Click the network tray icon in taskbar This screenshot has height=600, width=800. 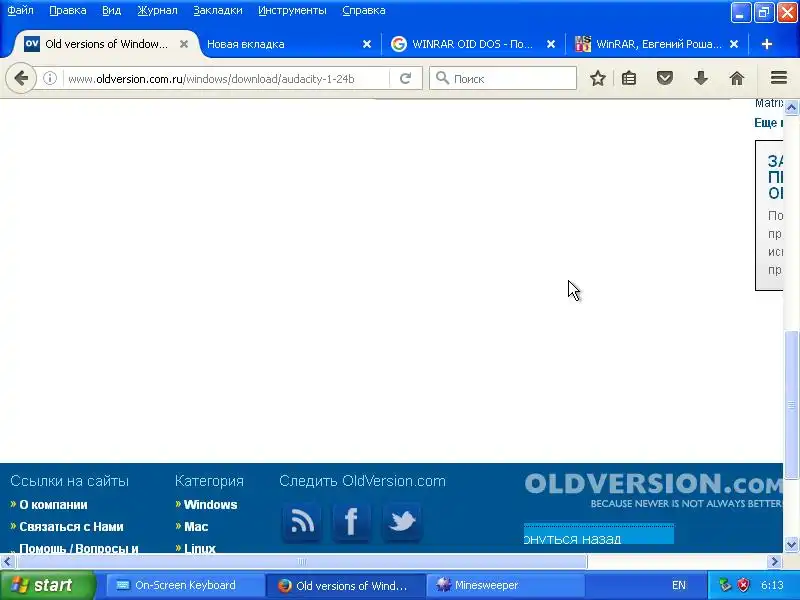click(x=724, y=585)
